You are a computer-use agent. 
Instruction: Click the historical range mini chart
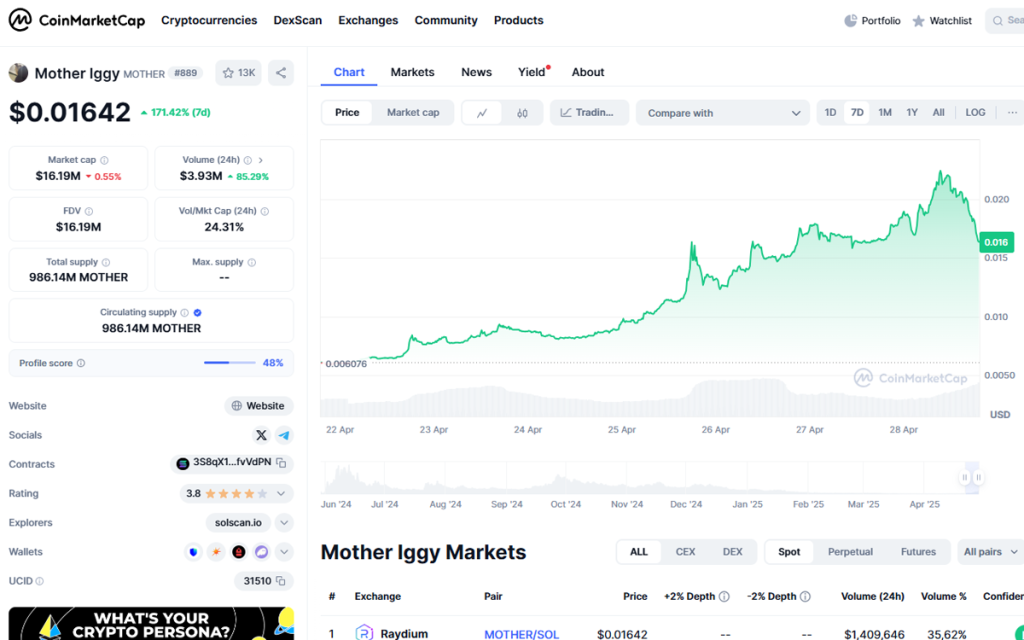coord(650,478)
